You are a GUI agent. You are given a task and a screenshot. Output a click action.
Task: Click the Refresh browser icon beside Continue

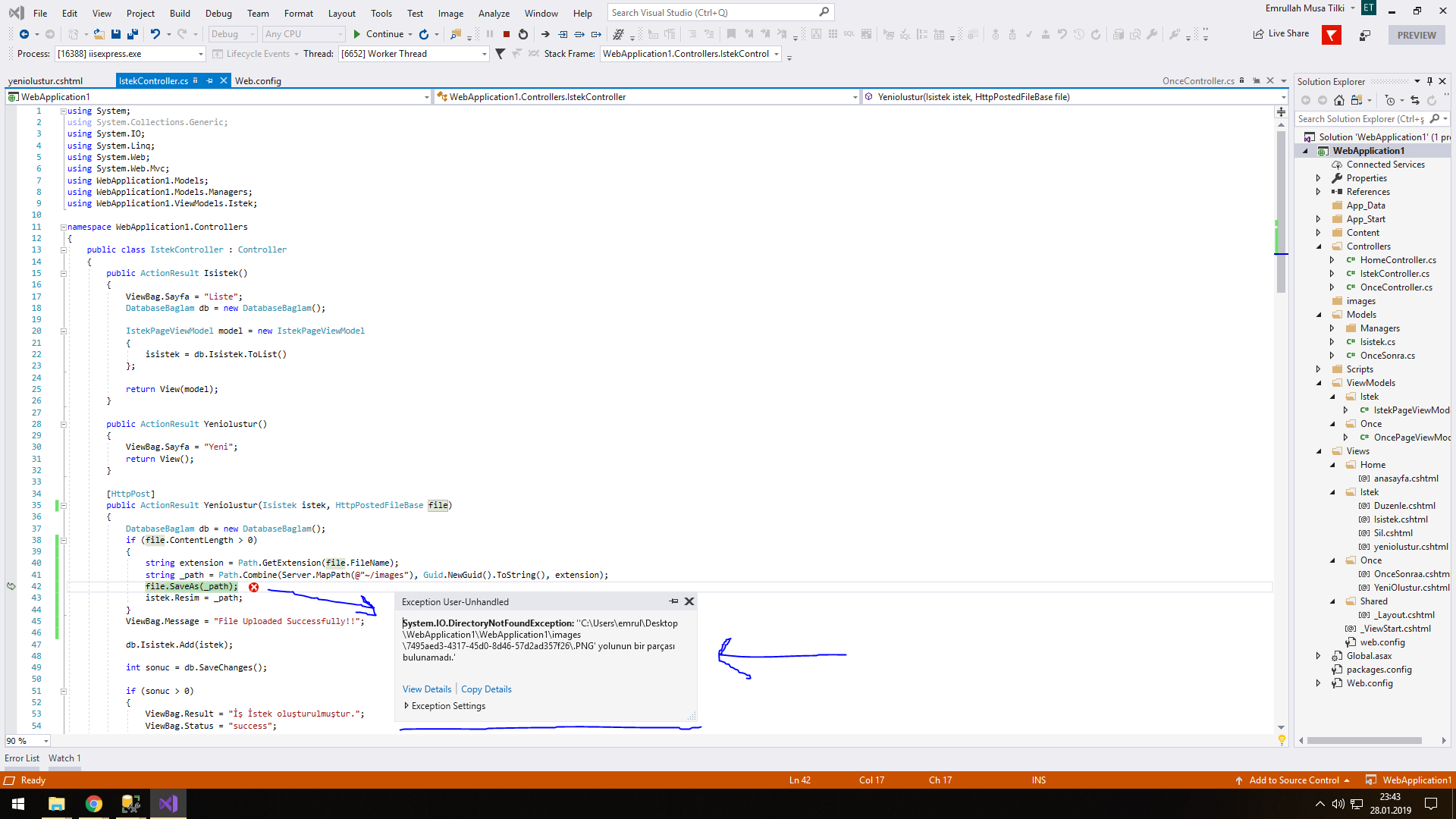pyautogui.click(x=424, y=34)
